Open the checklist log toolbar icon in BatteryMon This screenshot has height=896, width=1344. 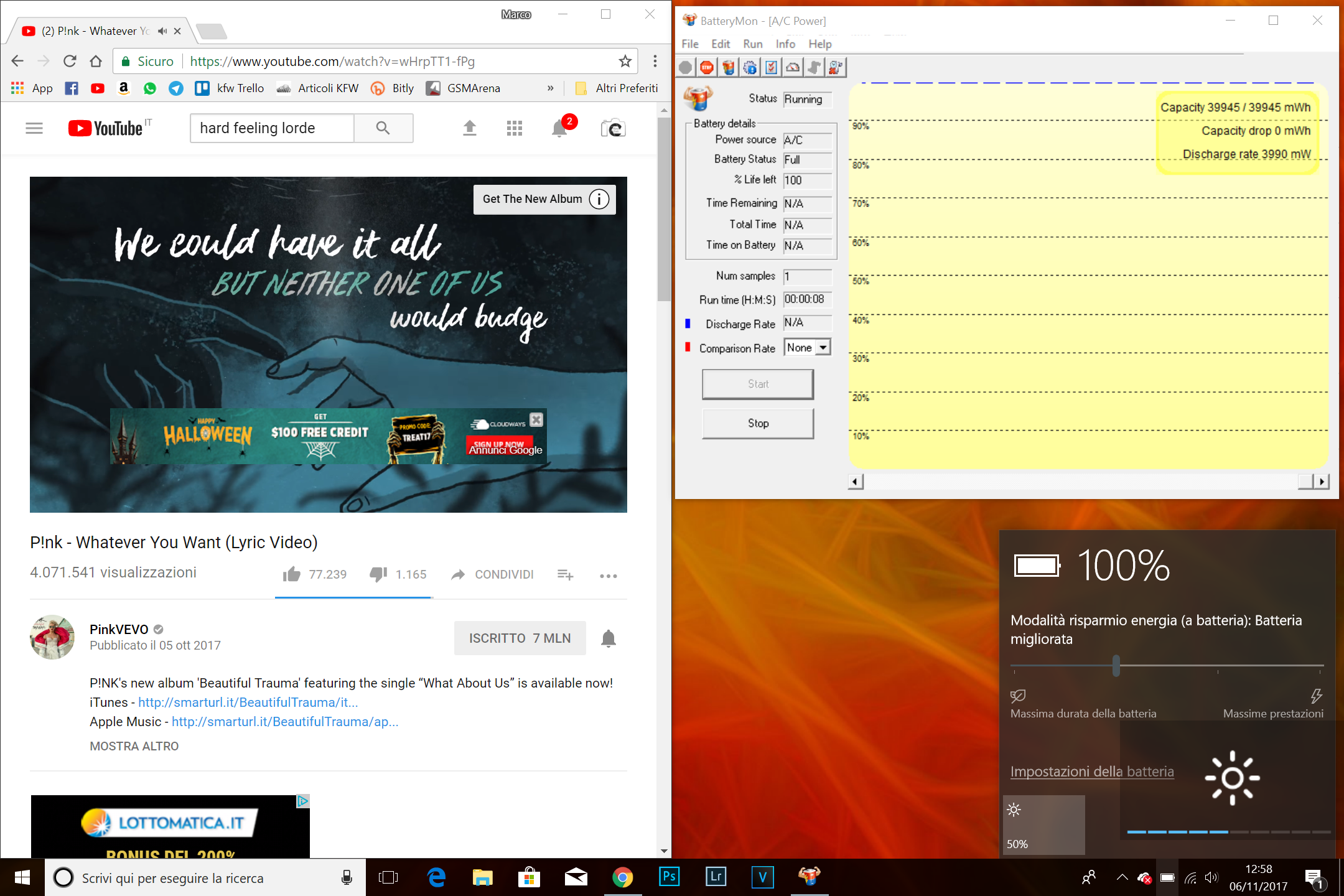[x=772, y=67]
